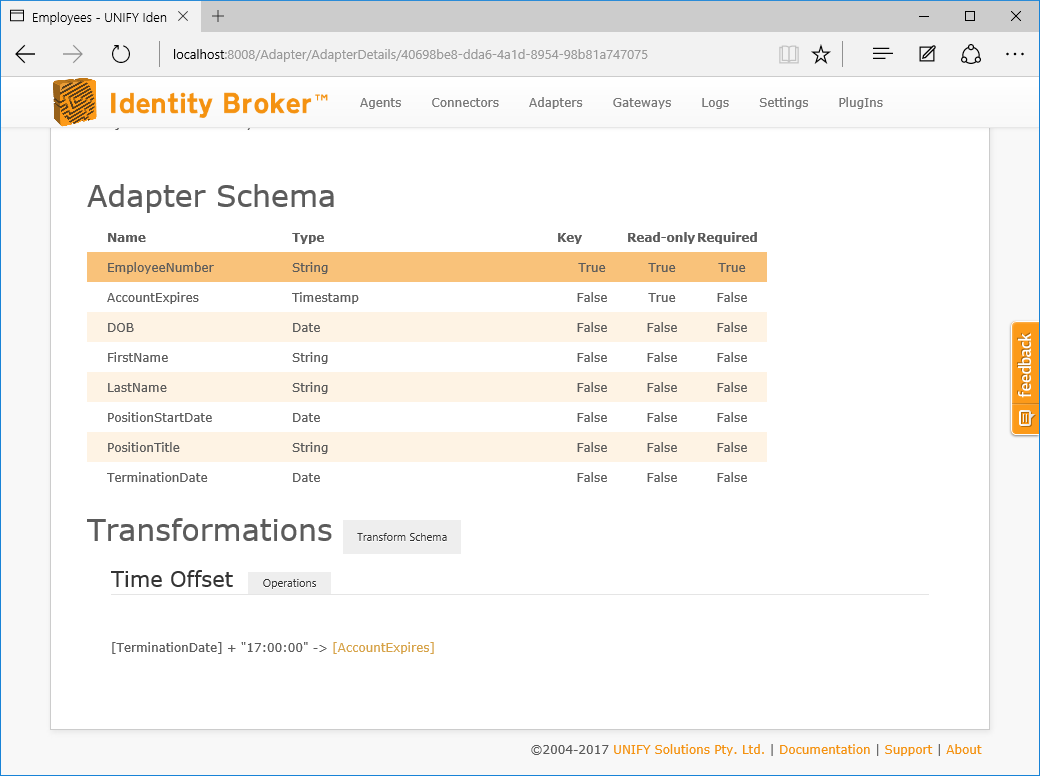Image resolution: width=1040 pixels, height=776 pixels.
Task: Follow the [AccountExpires] link
Action: (x=383, y=647)
